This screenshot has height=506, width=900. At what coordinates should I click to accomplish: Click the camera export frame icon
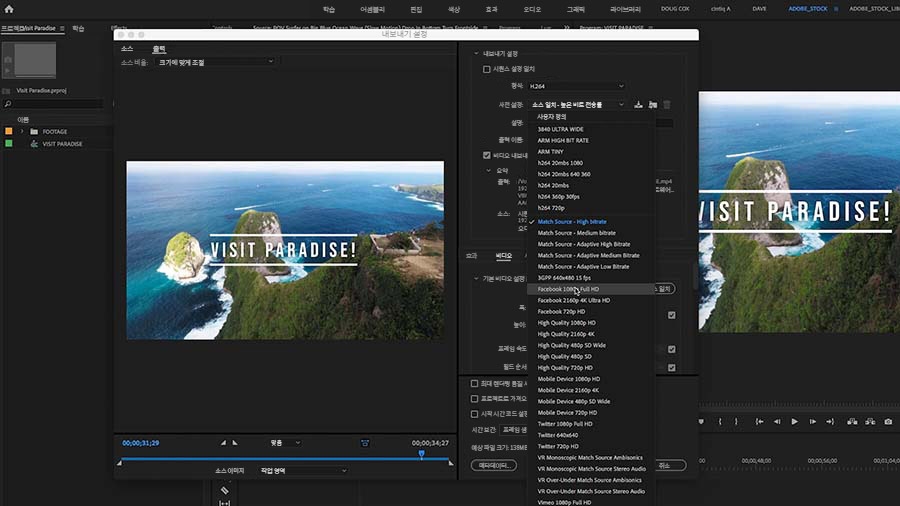pos(887,422)
